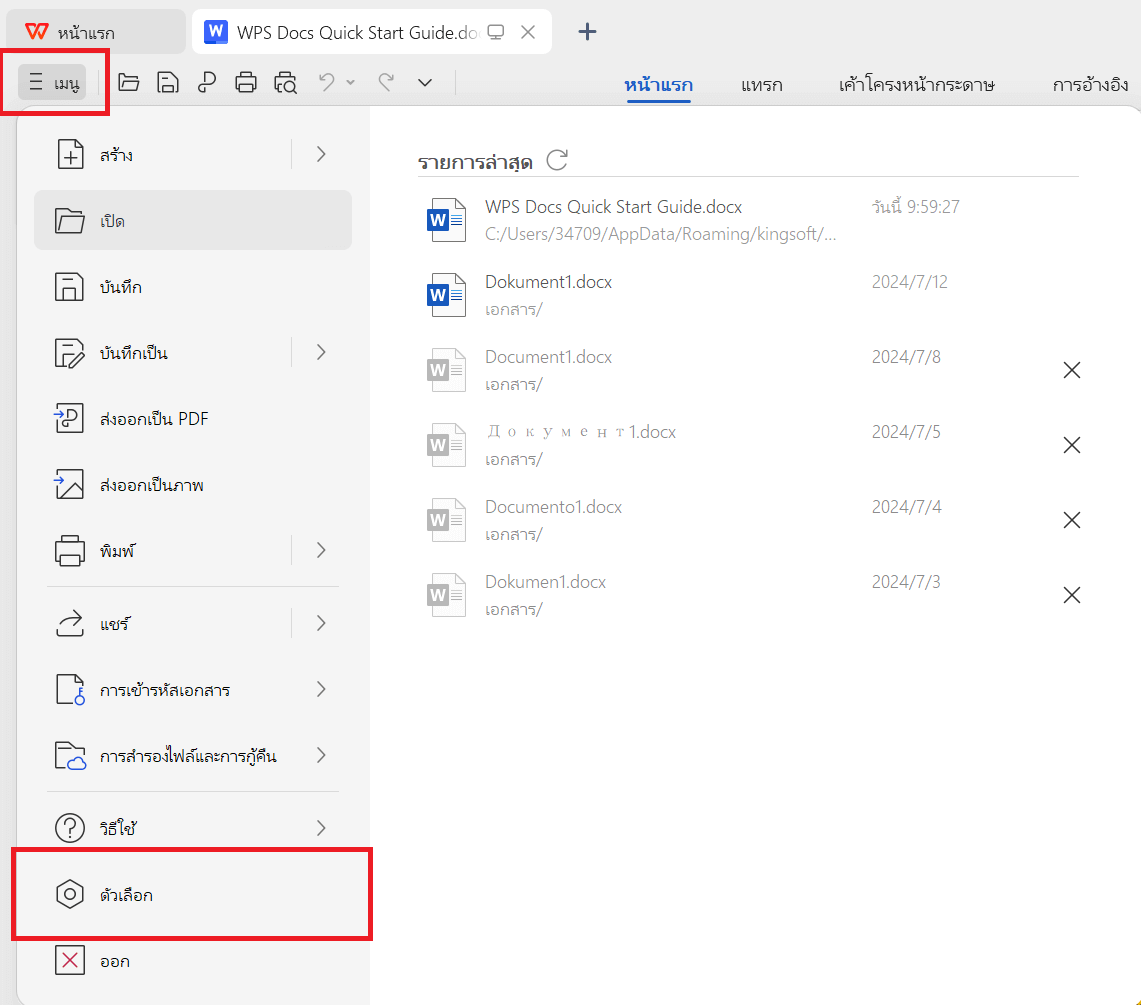1141x1005 pixels.
Task: Click the export PDF icon in toolbar
Action: tap(207, 82)
